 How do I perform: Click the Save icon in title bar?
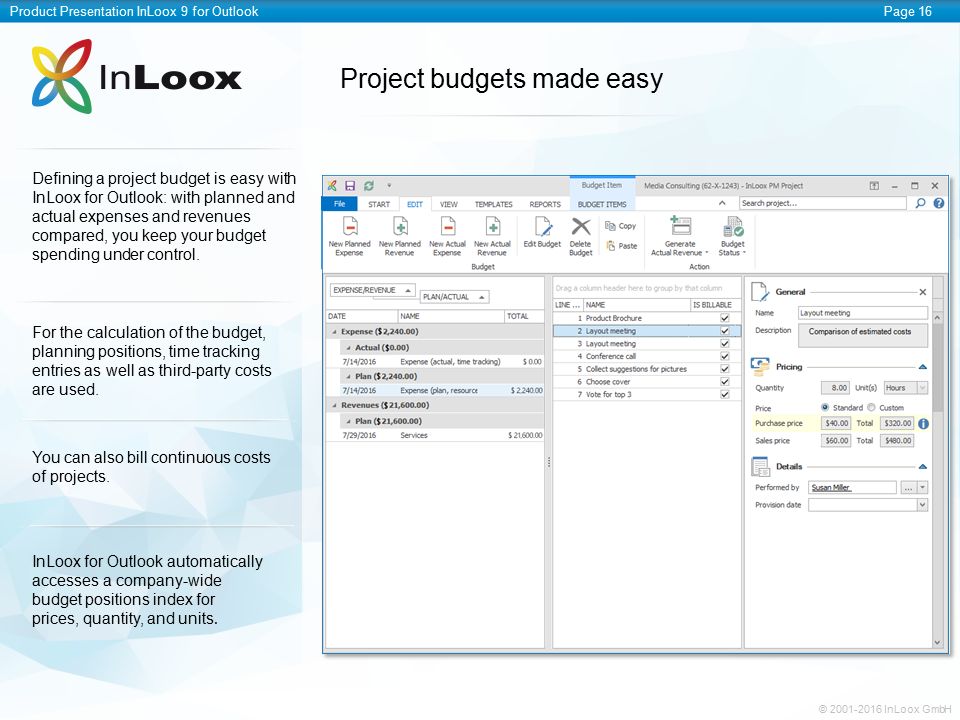pyautogui.click(x=350, y=186)
